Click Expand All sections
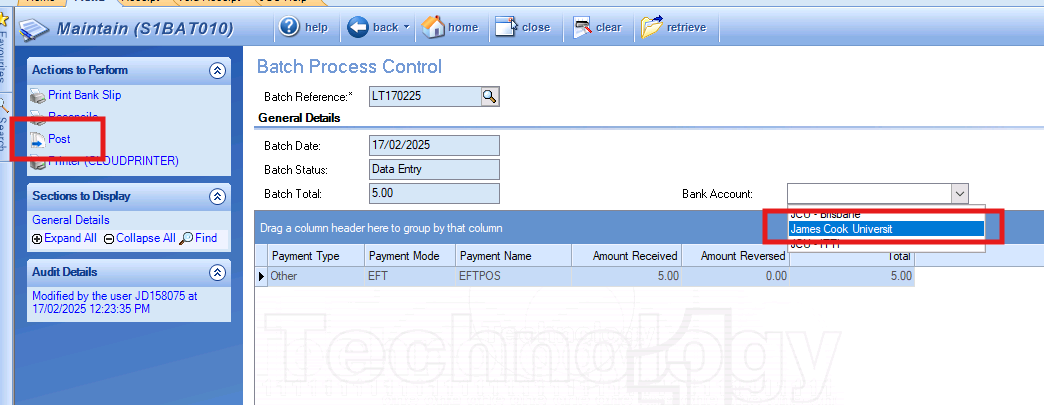Viewport: 1044px width, 405px height. pyautogui.click(x=65, y=238)
